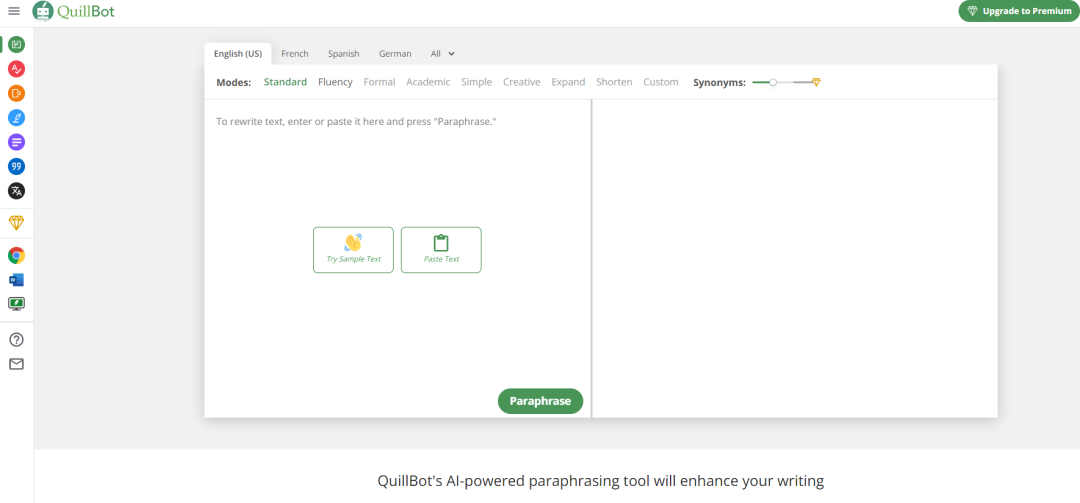Select Creative mode
The height and width of the screenshot is (503, 1080).
(521, 82)
